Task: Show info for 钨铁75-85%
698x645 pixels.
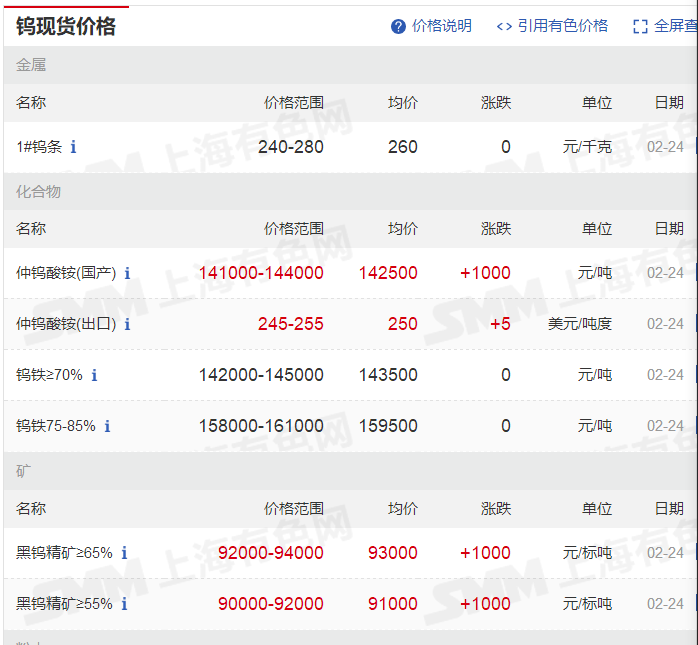Action: (x=107, y=426)
